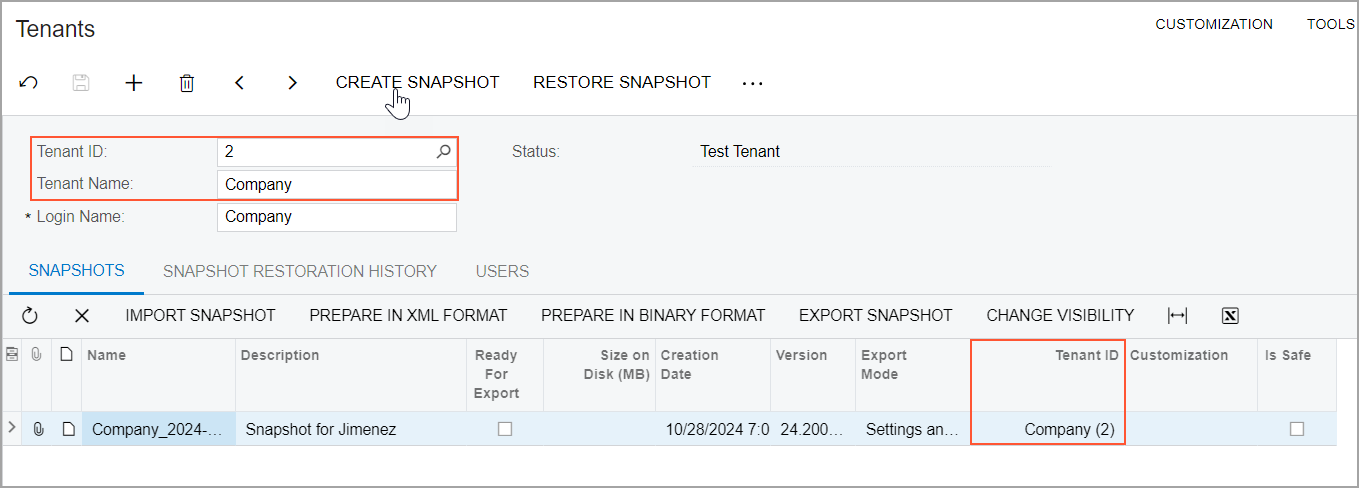Open the Customization menu
The image size is (1359, 488).
click(x=1214, y=24)
